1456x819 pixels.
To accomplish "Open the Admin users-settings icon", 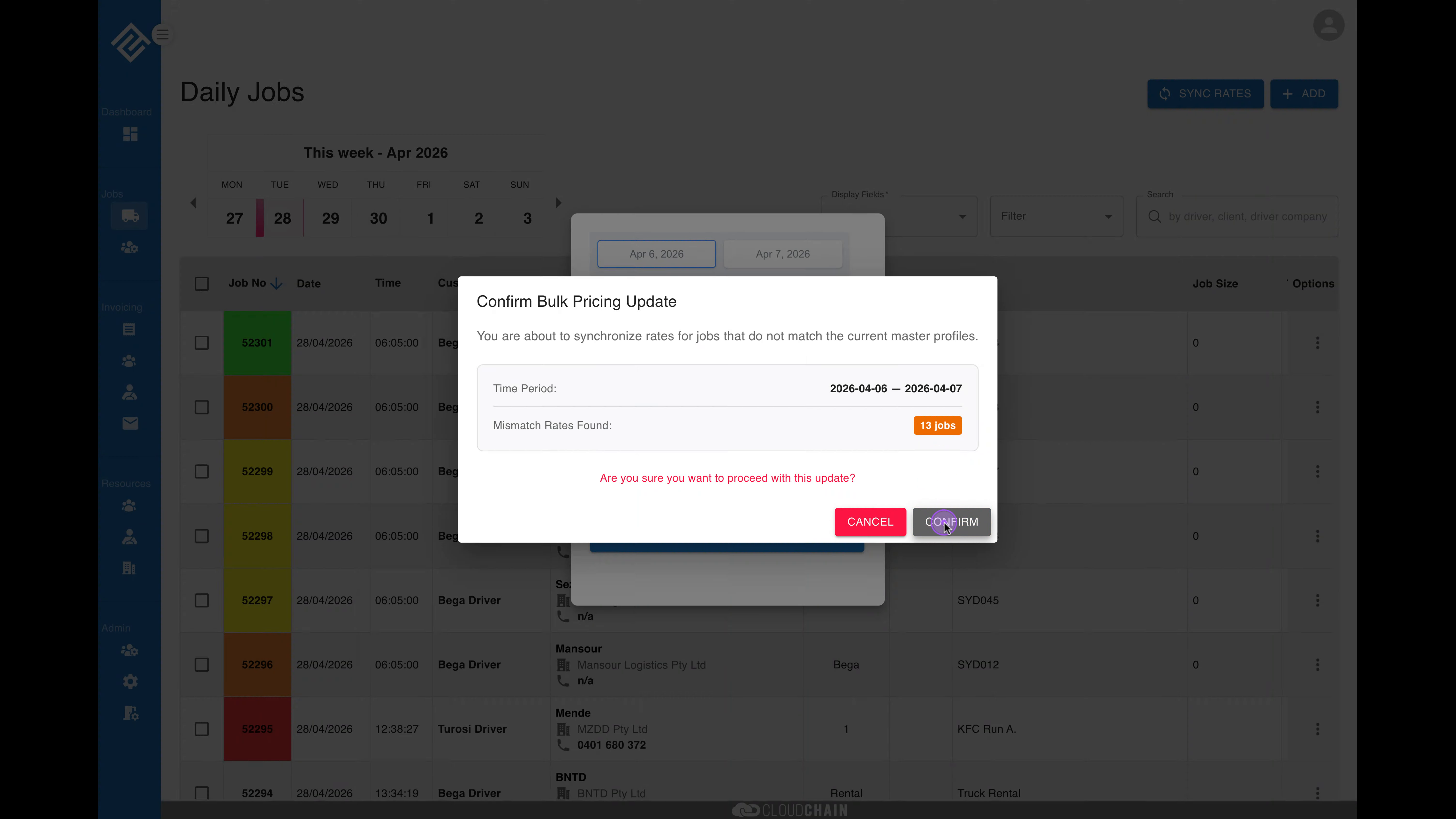I will tap(129, 651).
